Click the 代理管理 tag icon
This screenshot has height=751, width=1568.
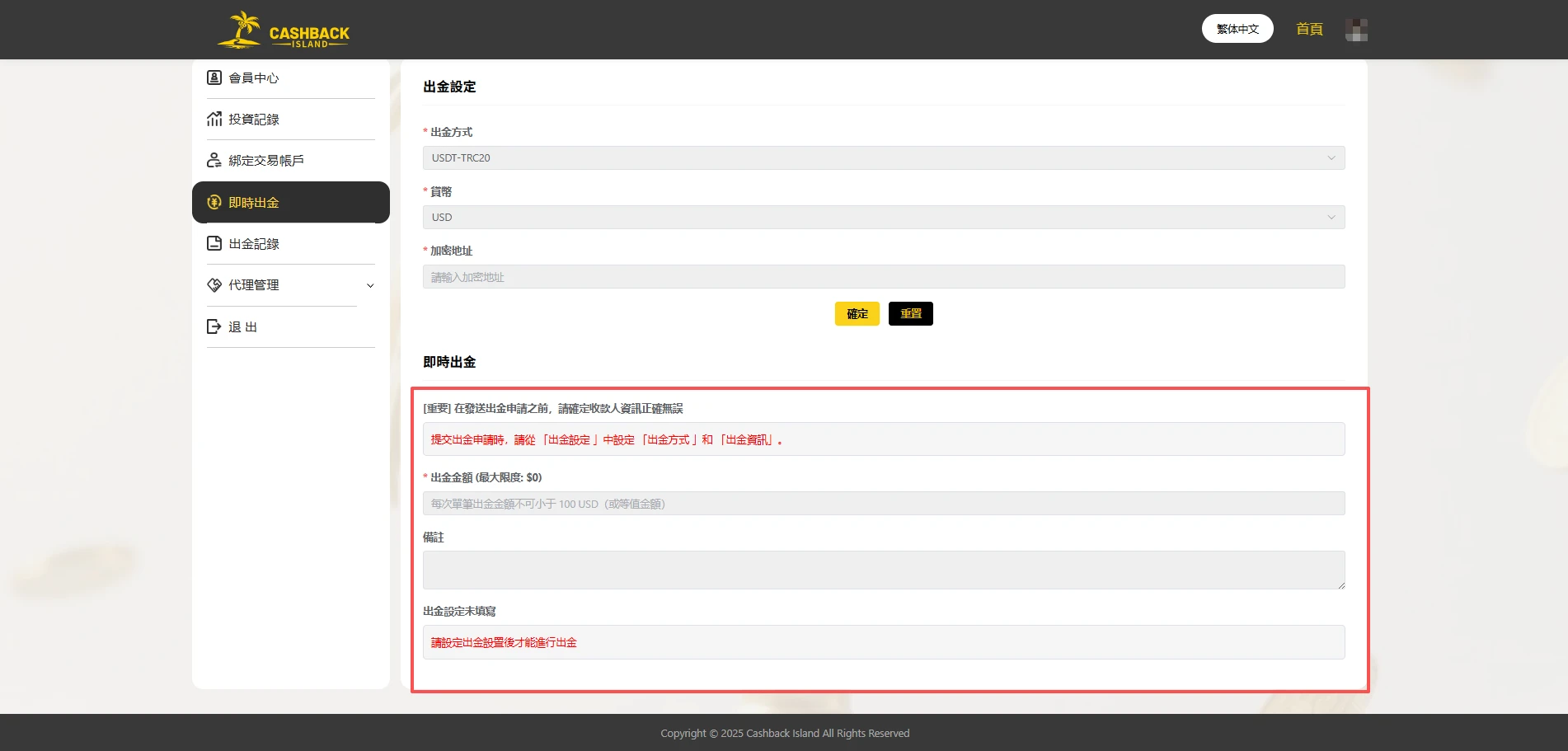click(214, 285)
